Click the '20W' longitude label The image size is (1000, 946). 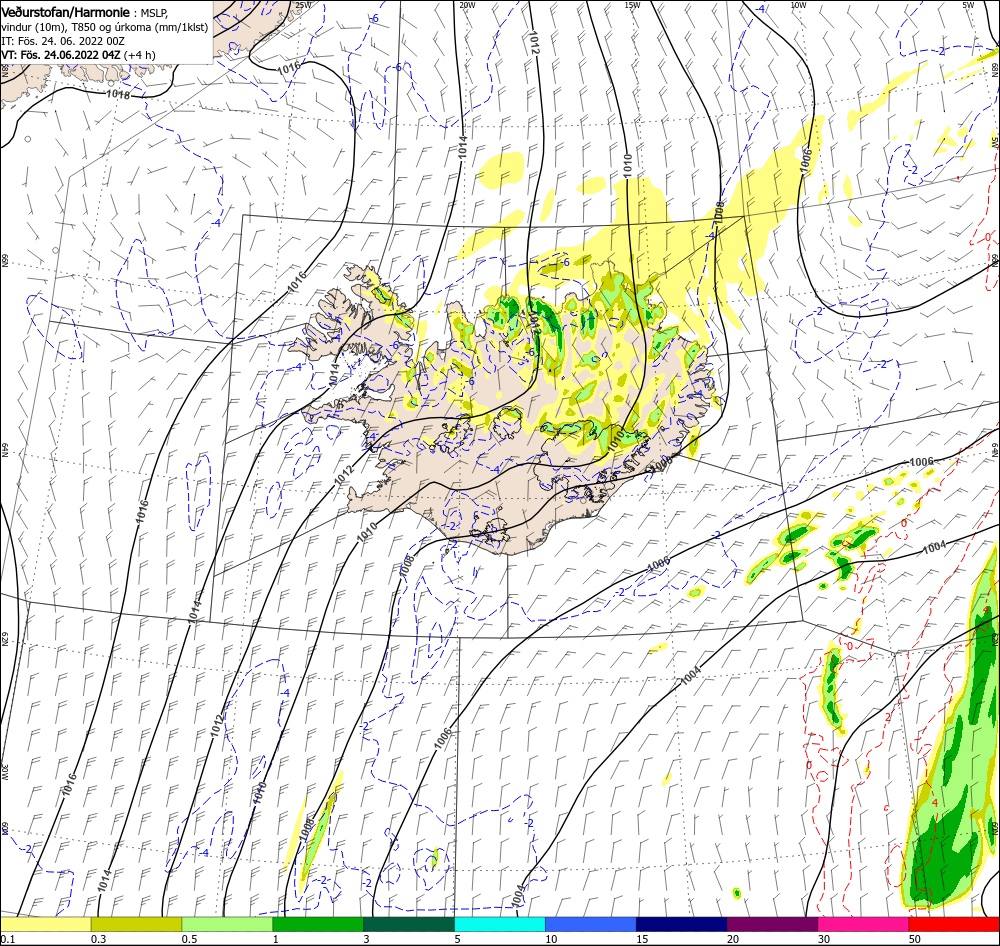pos(467,5)
